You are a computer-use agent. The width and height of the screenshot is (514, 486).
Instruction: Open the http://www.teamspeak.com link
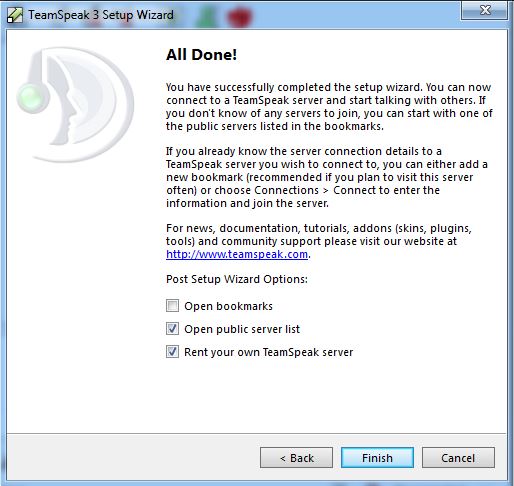(x=237, y=254)
